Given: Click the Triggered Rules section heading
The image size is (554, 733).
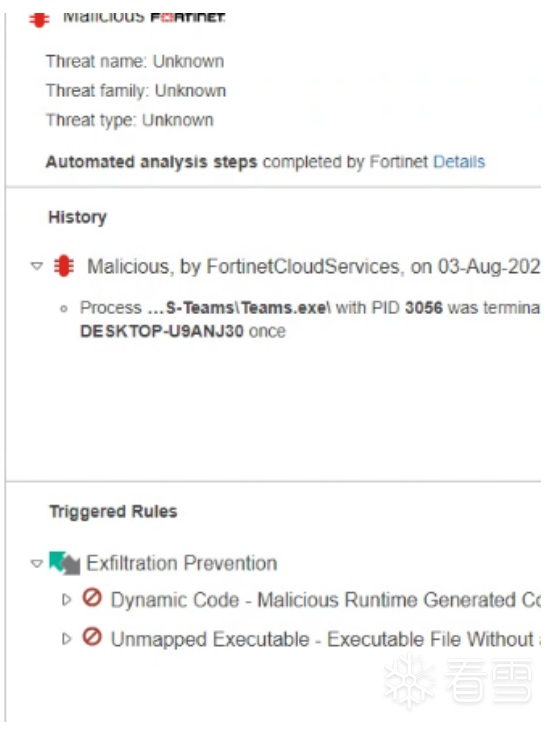Looking at the screenshot, I should 113,511.
